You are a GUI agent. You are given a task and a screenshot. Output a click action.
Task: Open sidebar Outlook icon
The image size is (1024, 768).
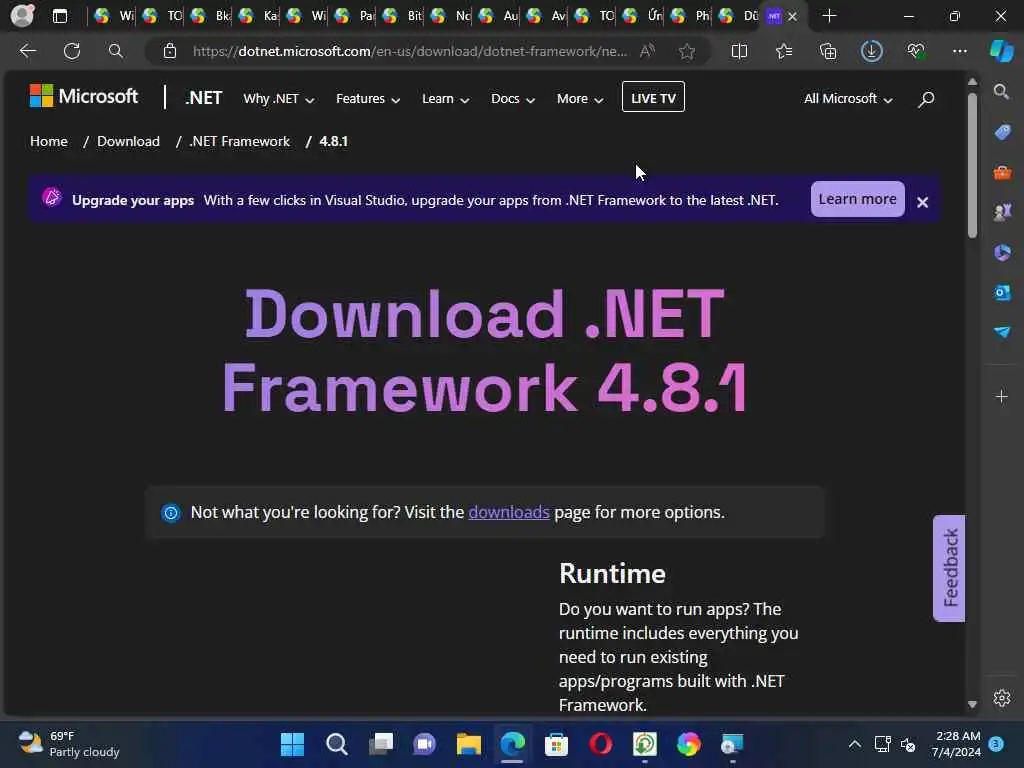pyautogui.click(x=1002, y=292)
